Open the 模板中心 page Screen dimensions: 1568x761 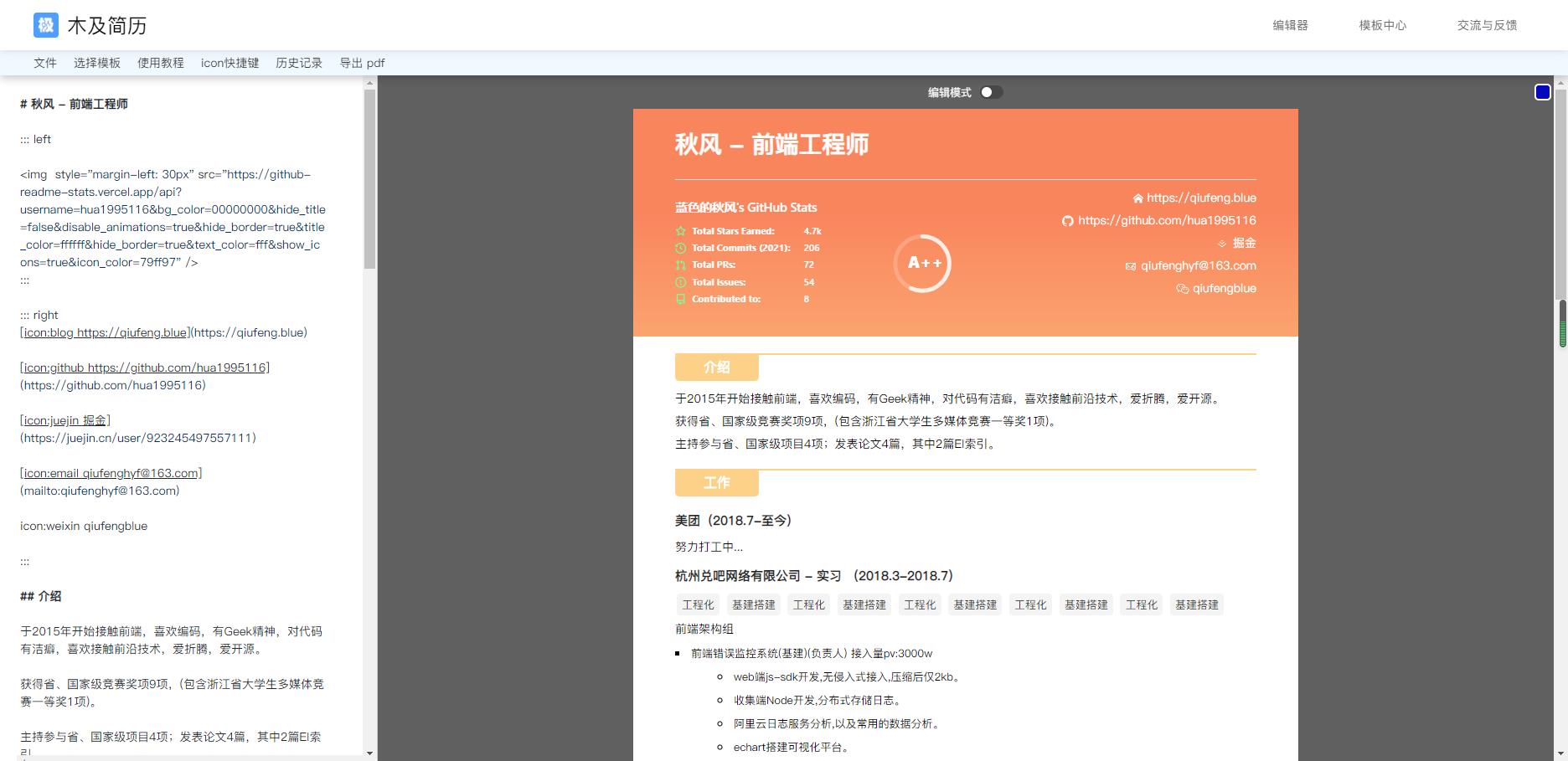pyautogui.click(x=1383, y=25)
